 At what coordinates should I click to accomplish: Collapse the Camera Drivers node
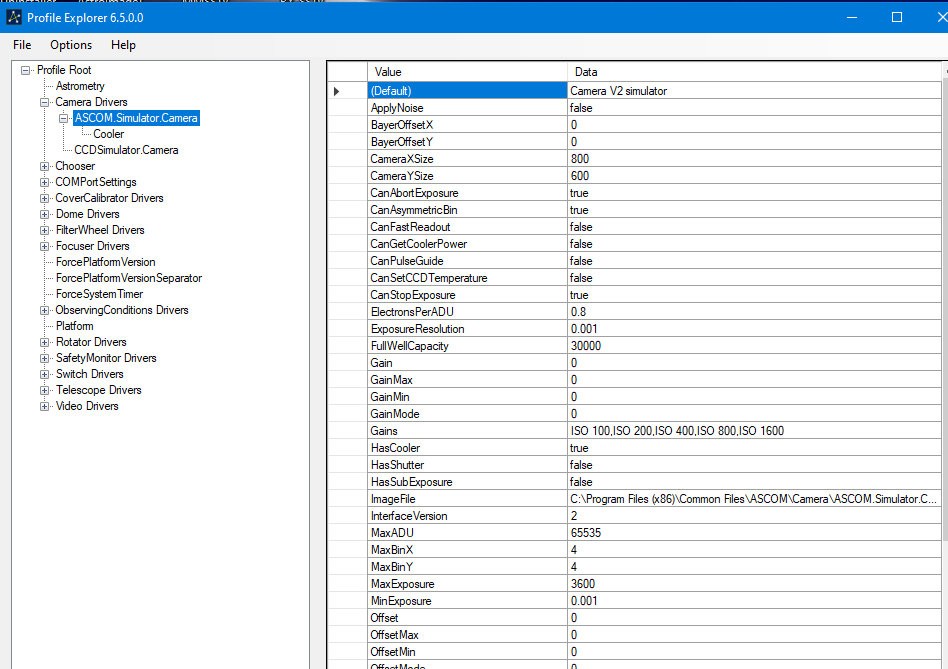pyautogui.click(x=44, y=102)
